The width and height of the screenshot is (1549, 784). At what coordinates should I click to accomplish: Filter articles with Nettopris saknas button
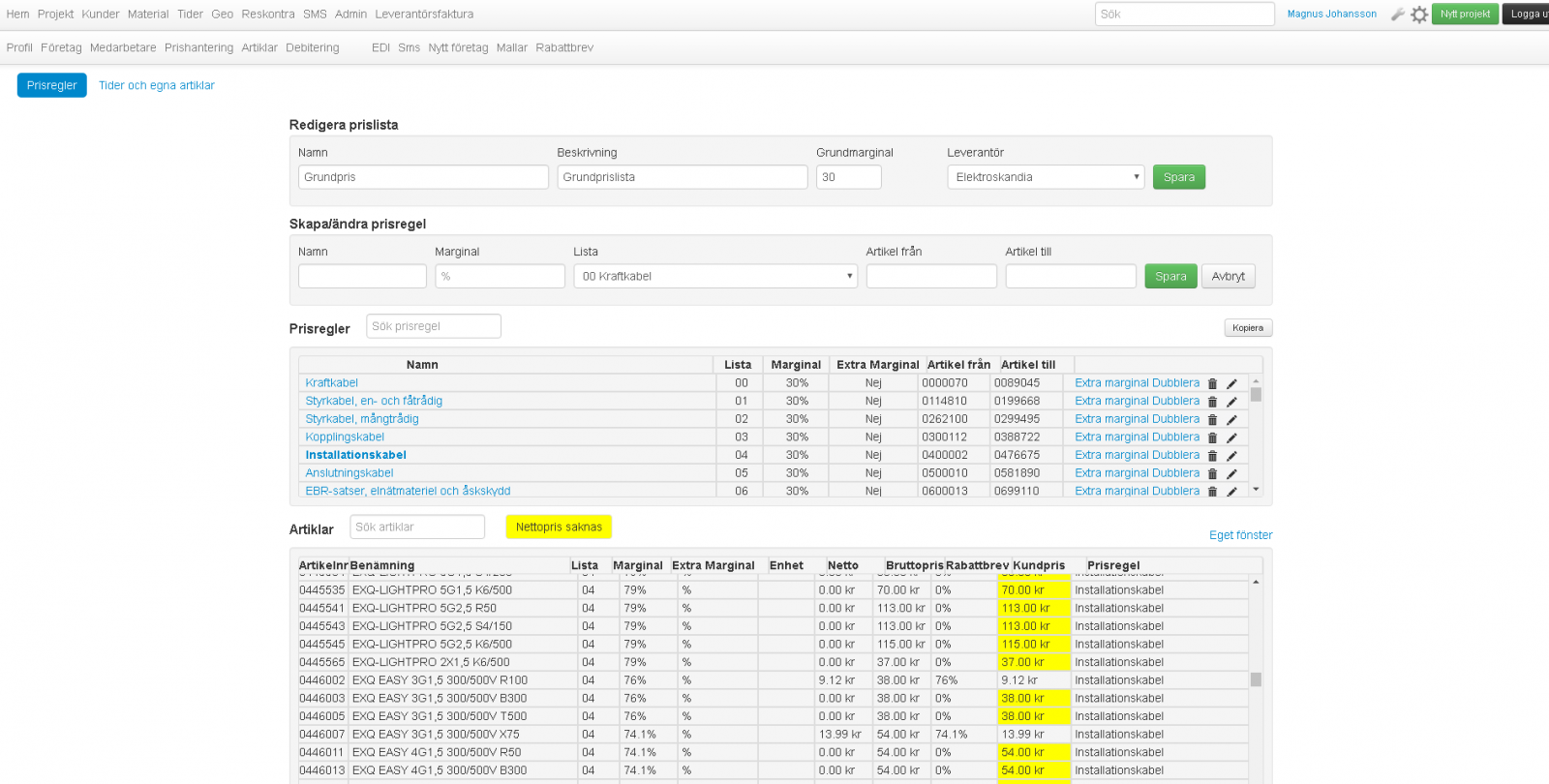click(x=559, y=527)
